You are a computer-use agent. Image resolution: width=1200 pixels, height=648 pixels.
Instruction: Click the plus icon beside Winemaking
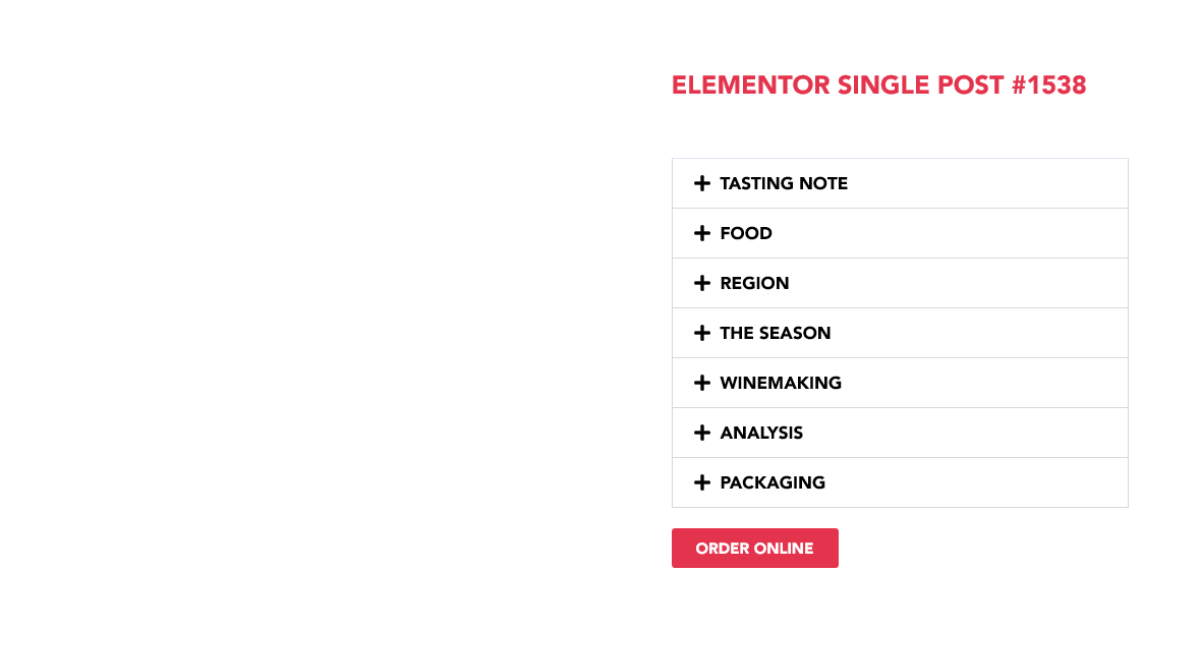coord(702,384)
